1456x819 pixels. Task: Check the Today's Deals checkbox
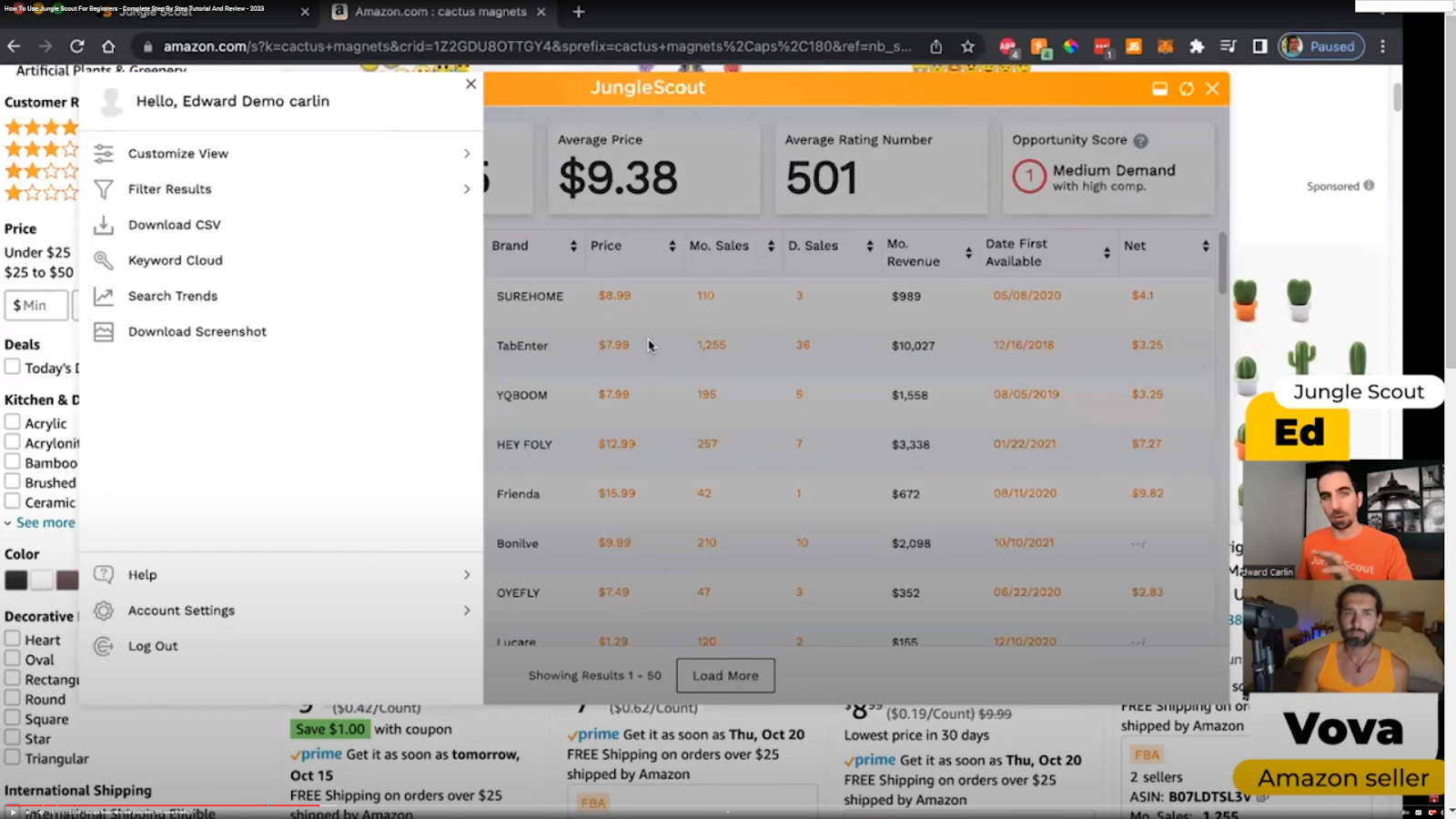[x=13, y=367]
